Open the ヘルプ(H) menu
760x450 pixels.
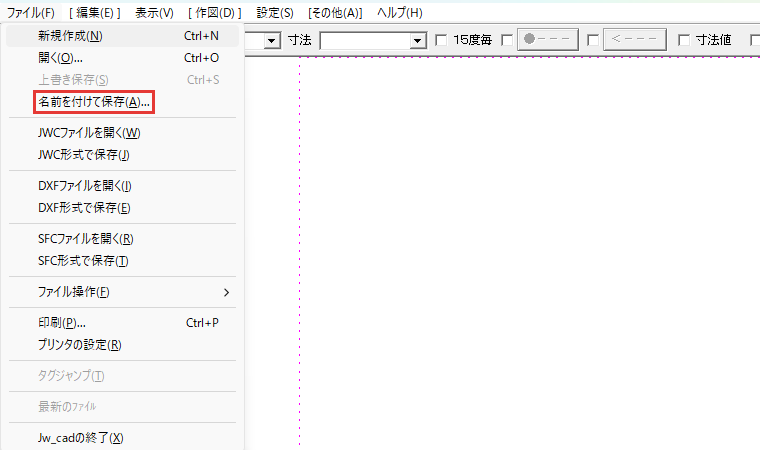(399, 13)
